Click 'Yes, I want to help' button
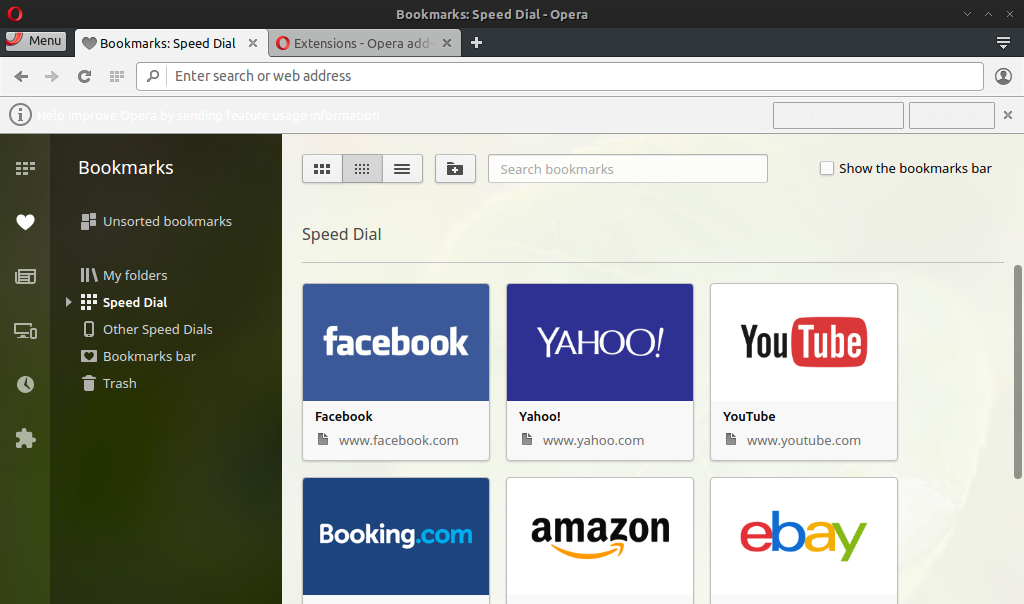The image size is (1024, 604). 838,116
